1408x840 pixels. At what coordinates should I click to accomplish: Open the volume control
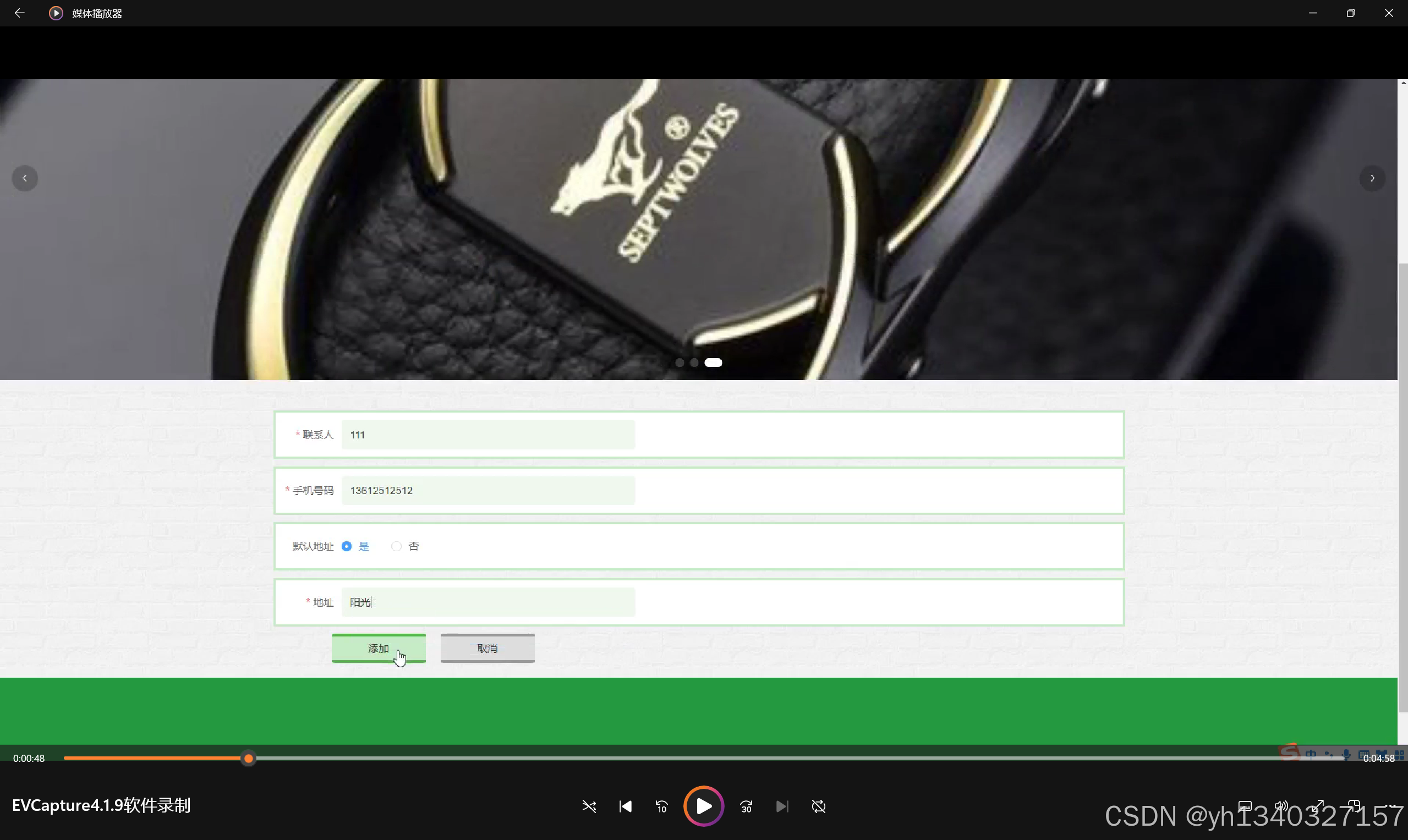click(1281, 806)
